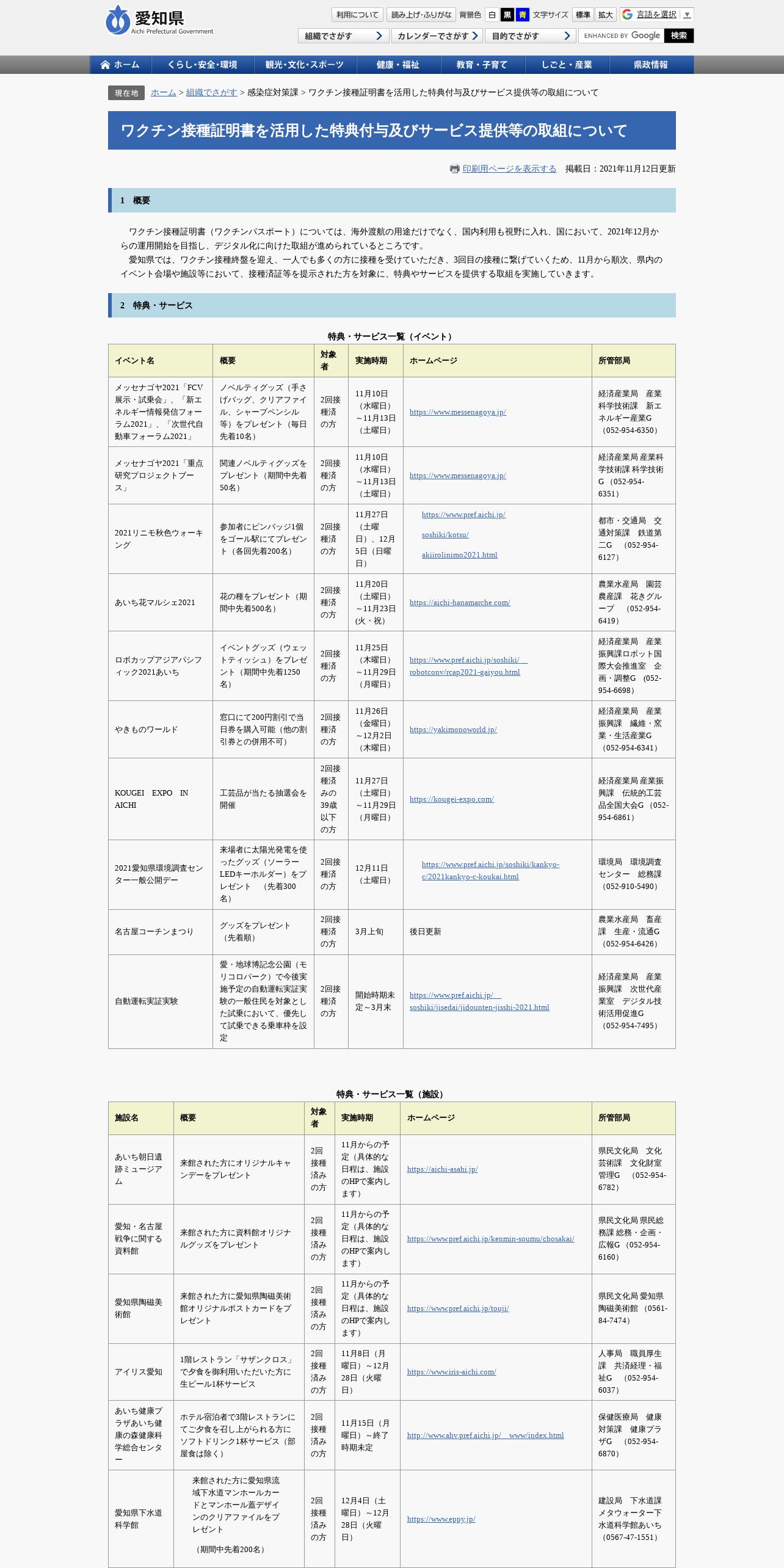Select white (白) background color
784x1568 pixels.
pyautogui.click(x=492, y=15)
